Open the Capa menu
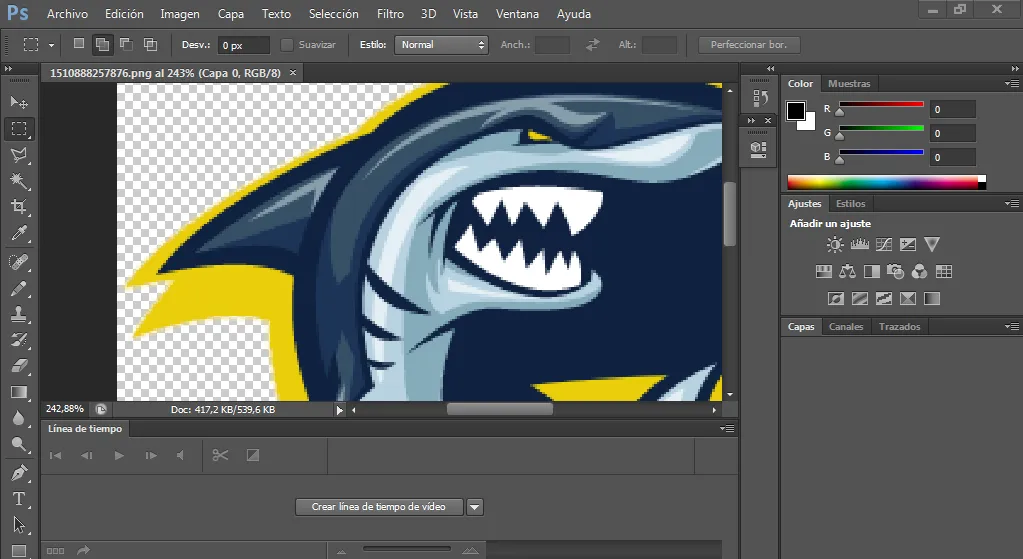 point(230,14)
